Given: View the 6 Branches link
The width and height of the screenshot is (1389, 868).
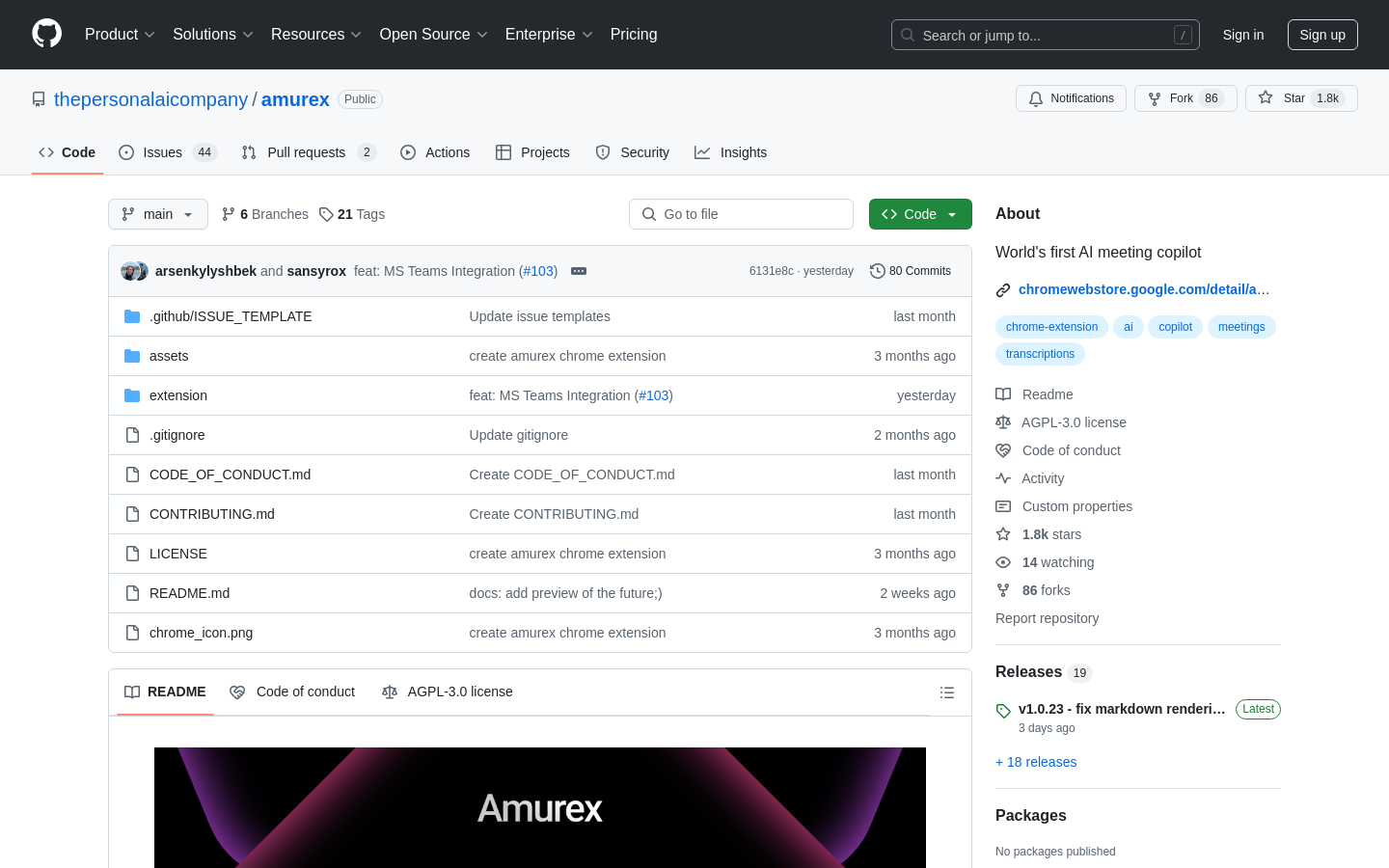Looking at the screenshot, I should 265,214.
